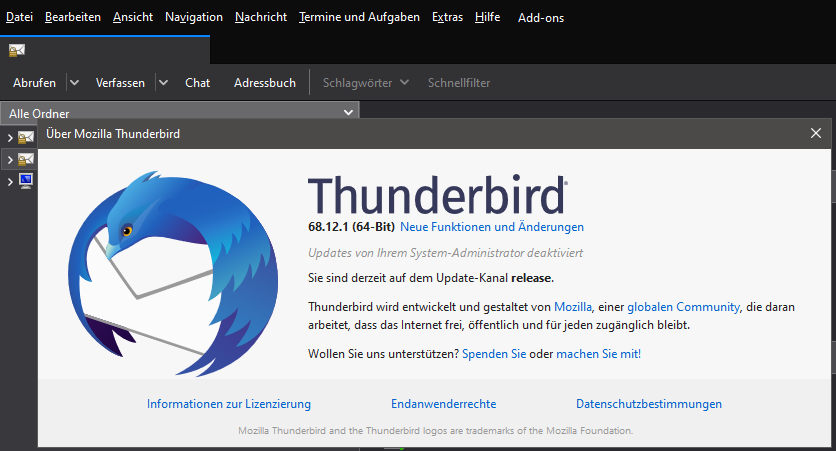The height and width of the screenshot is (451, 836).
Task: Click text 'Updates von Ihrem System-Administrator deaktiviert'
Action: pos(445,253)
